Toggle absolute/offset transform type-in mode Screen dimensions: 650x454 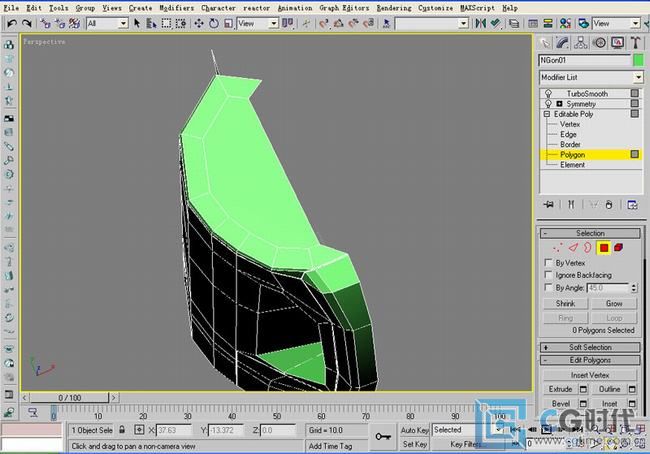click(x=139, y=430)
